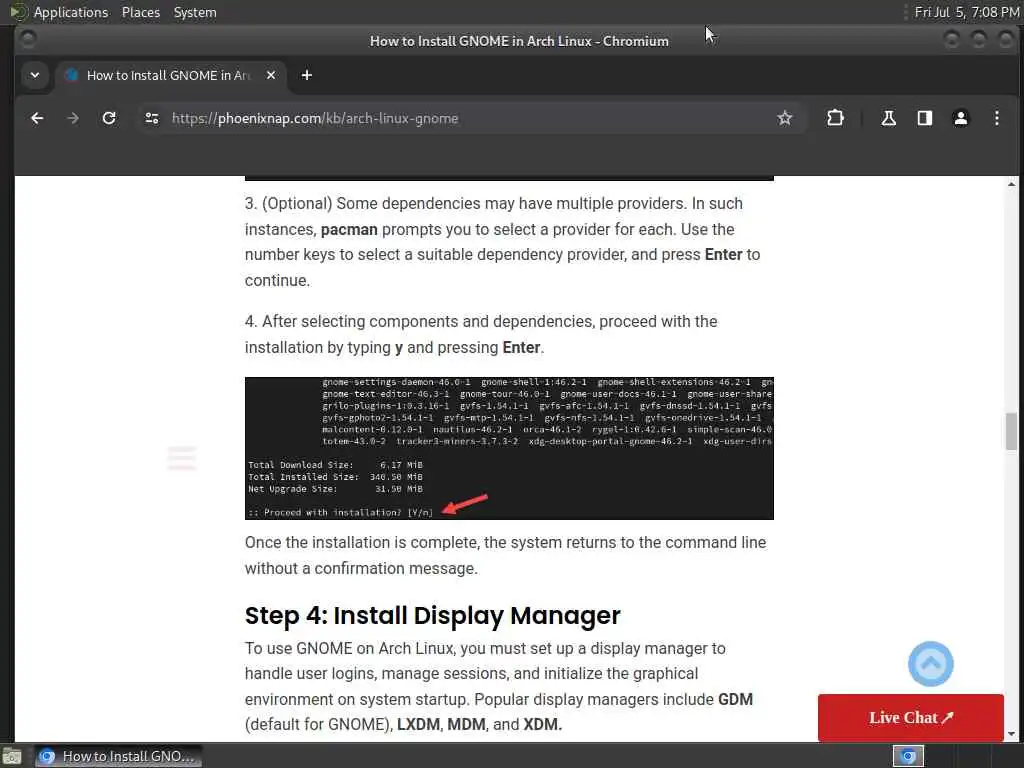The width and height of the screenshot is (1024, 768).
Task: Select the Chromium taskbar window button
Action: coord(118,756)
